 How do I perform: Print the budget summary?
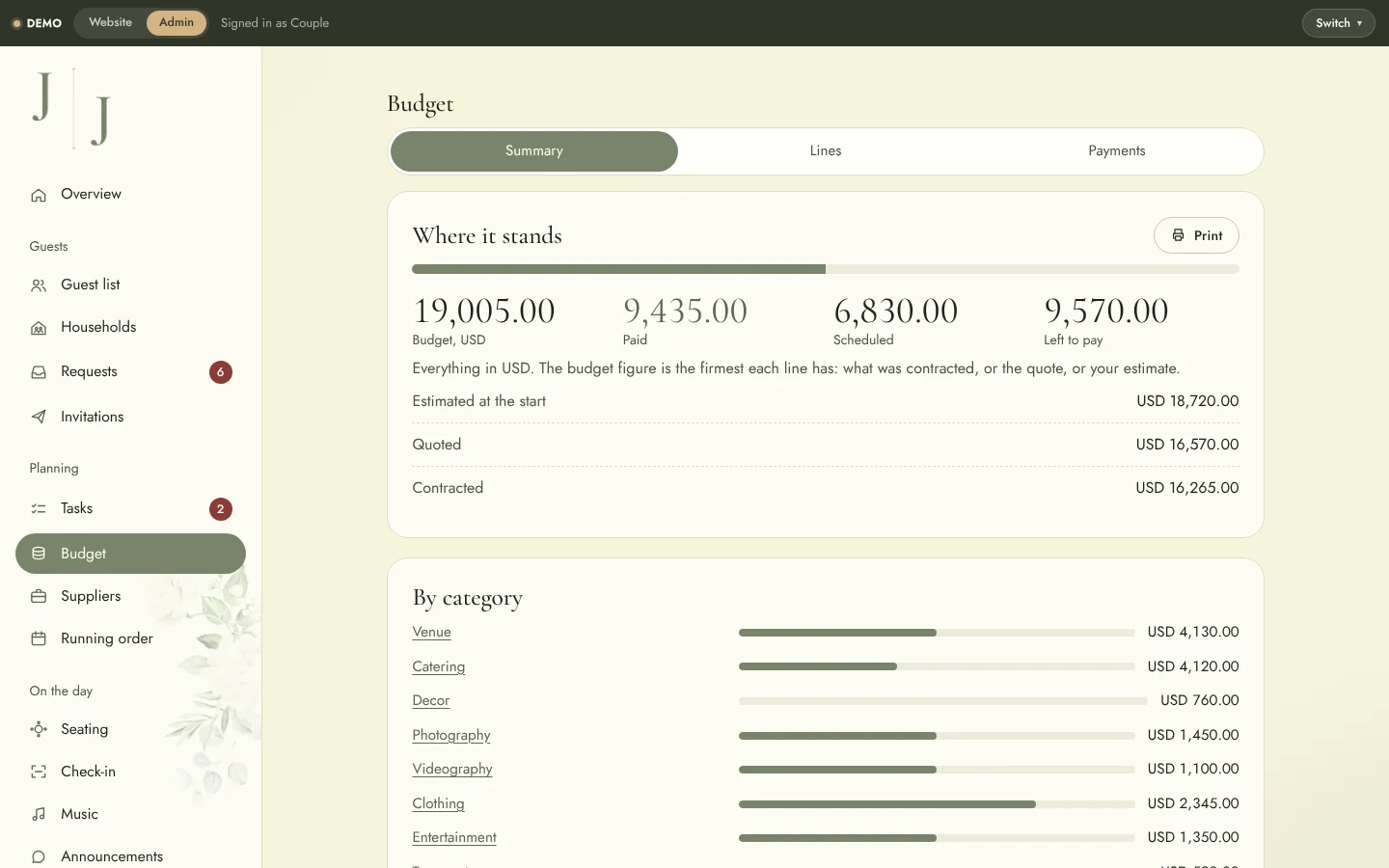(x=1196, y=235)
